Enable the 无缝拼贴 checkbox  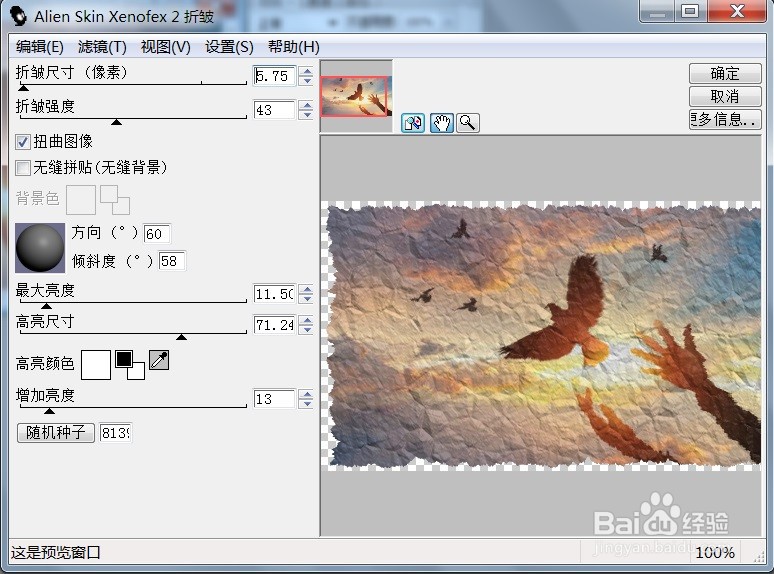click(x=23, y=168)
